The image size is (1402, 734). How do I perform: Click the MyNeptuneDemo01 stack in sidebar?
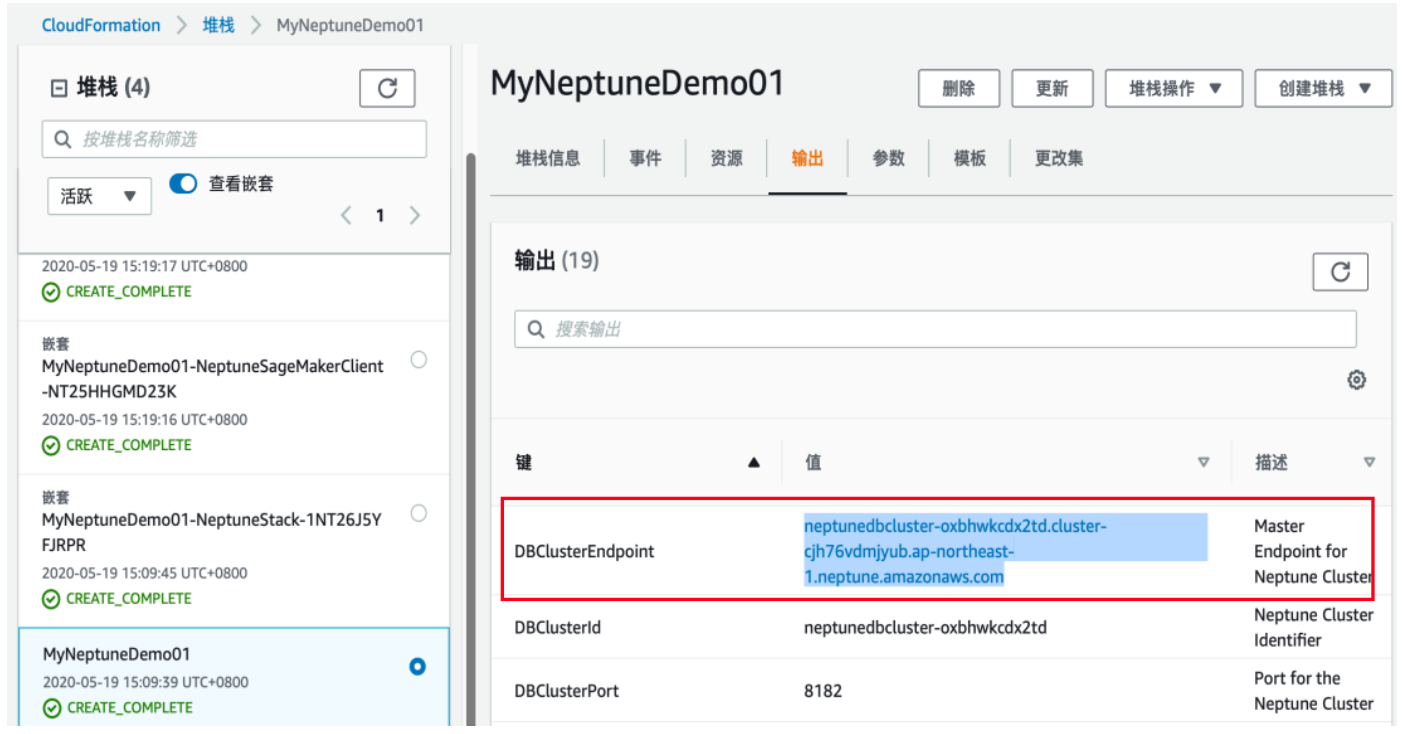pyautogui.click(x=116, y=655)
